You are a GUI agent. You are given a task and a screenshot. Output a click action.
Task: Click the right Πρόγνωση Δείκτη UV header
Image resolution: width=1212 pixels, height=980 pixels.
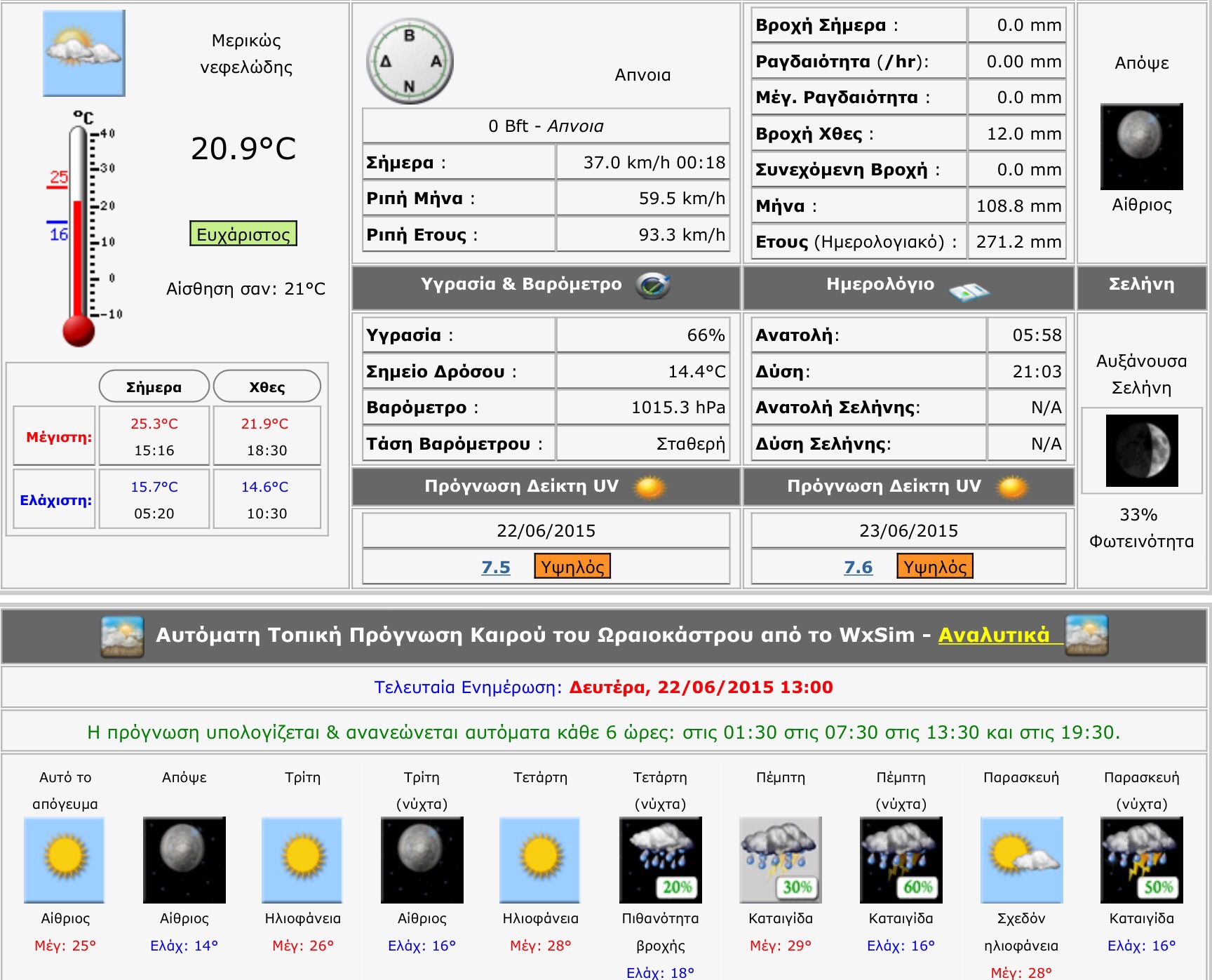pyautogui.click(x=909, y=487)
